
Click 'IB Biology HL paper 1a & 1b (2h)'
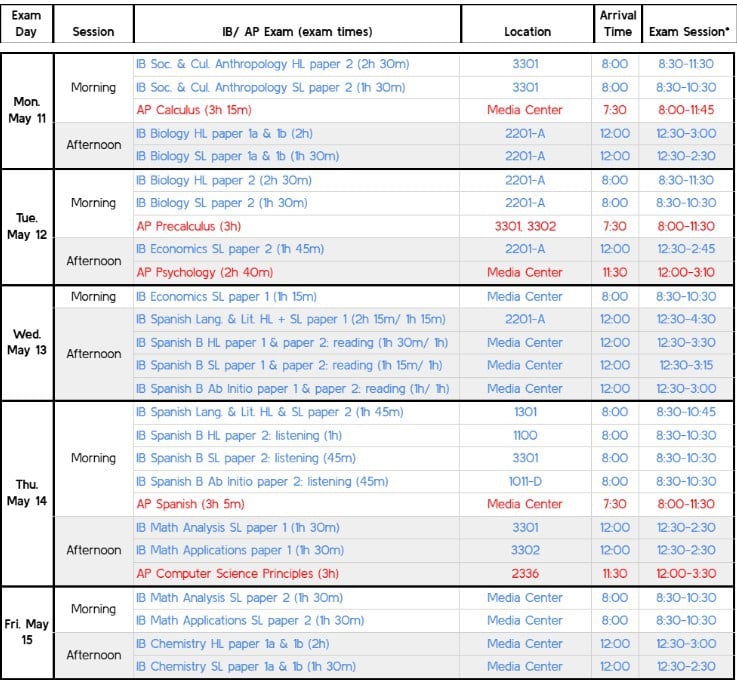point(224,133)
